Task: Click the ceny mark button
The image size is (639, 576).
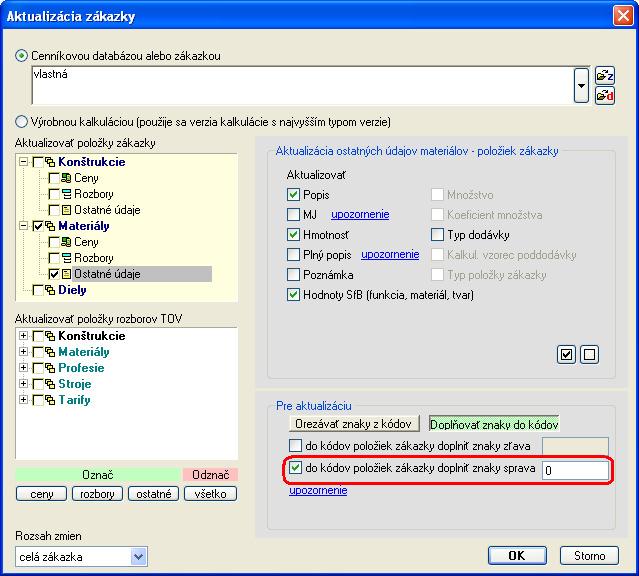Action: [x=42, y=494]
